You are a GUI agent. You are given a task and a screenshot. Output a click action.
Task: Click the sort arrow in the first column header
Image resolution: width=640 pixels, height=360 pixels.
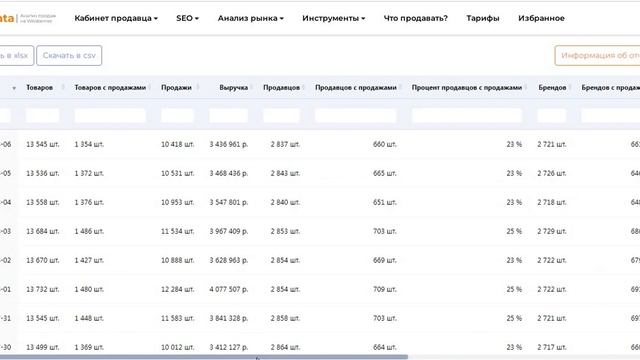click(14, 88)
